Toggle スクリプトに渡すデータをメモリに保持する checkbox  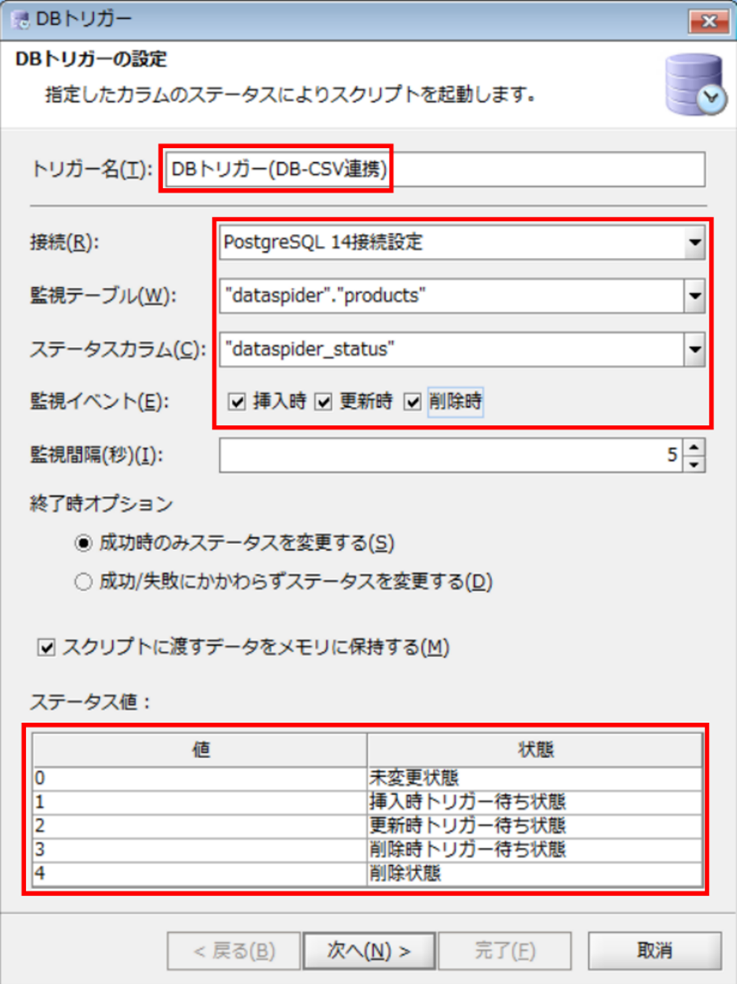[46, 648]
